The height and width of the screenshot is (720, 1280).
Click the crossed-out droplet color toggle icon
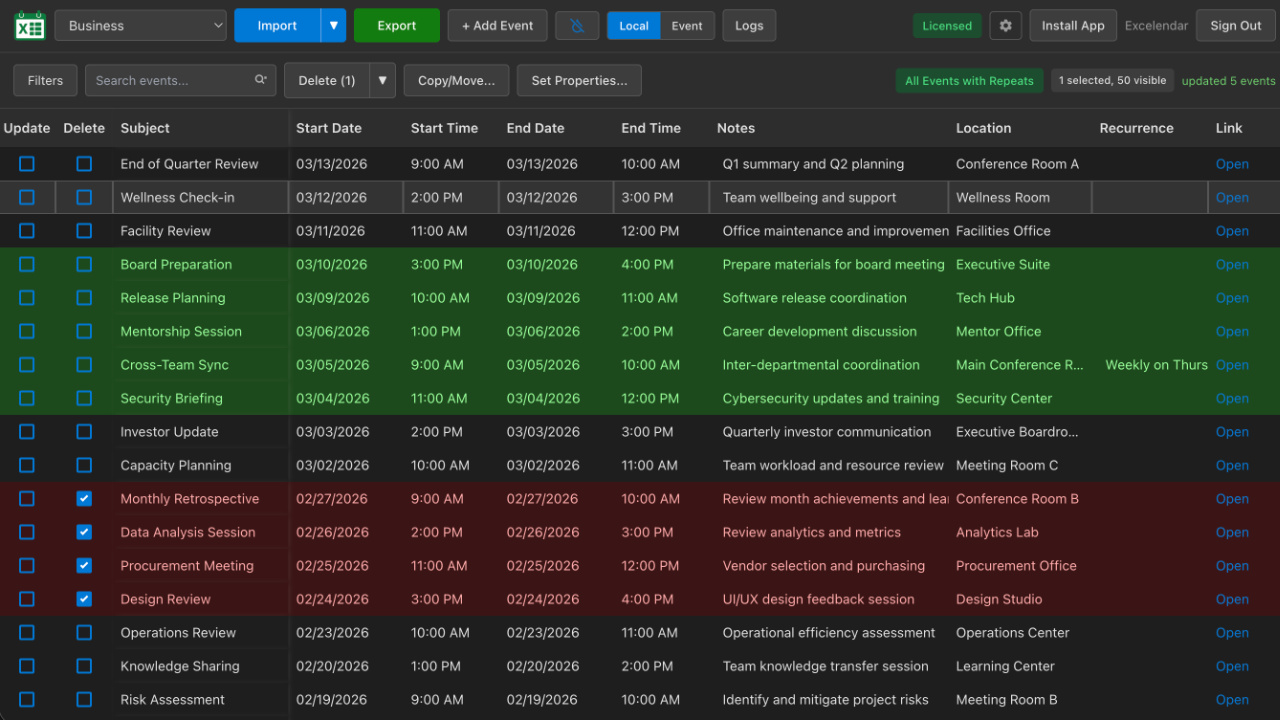point(577,26)
